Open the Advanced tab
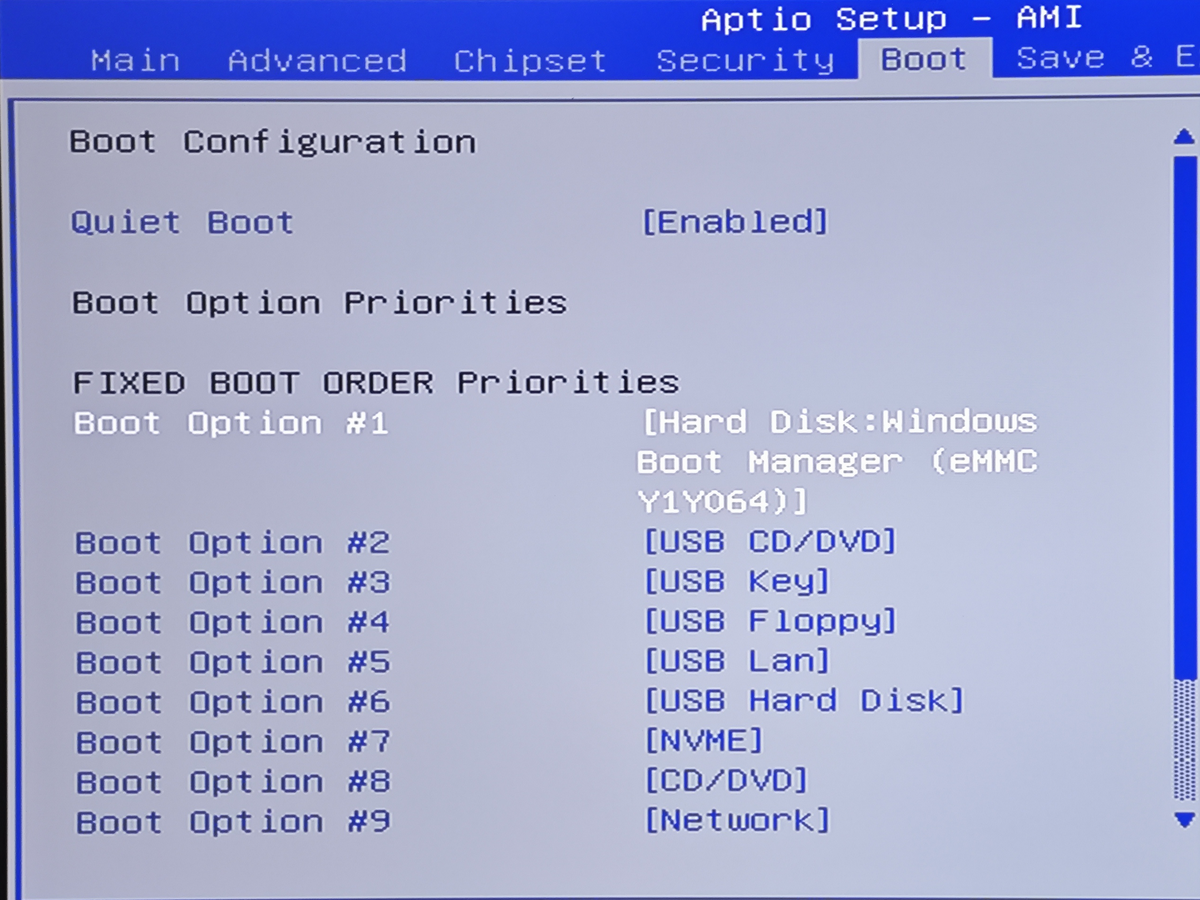The image size is (1200, 900). (316, 60)
